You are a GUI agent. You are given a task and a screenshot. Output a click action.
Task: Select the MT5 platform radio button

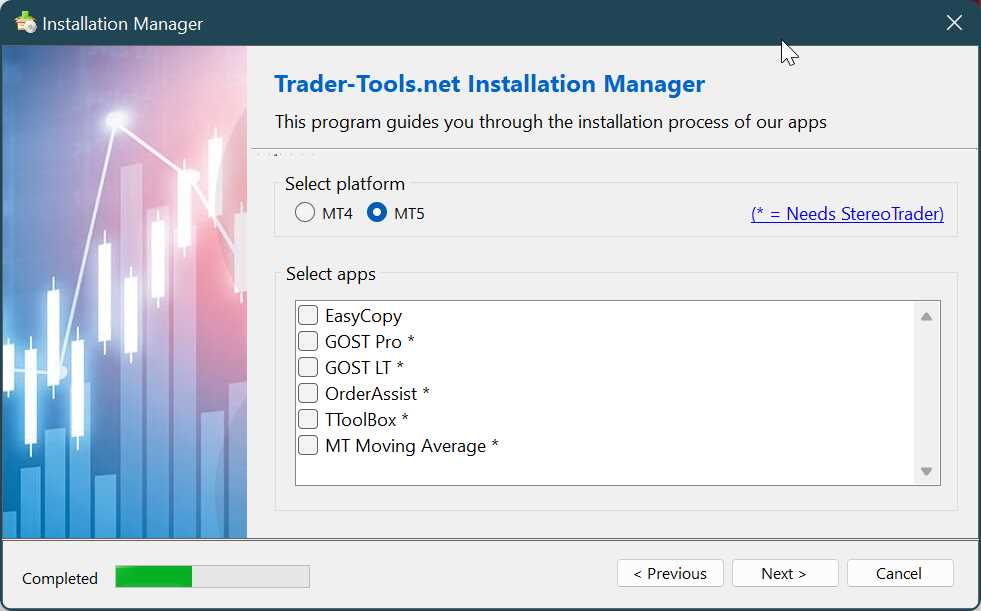[x=377, y=213]
